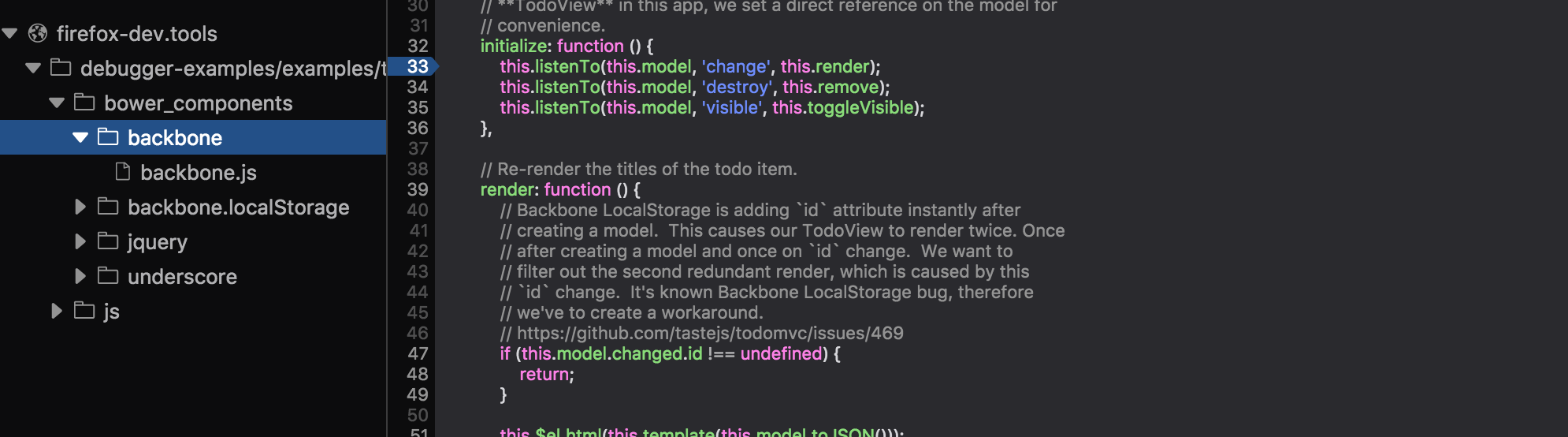This screenshot has width=1568, height=437.
Task: Click the backbone.js file icon
Action: 123,172
